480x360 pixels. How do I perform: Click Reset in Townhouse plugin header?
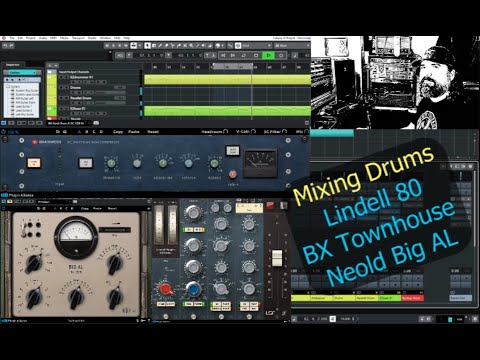coord(153,132)
